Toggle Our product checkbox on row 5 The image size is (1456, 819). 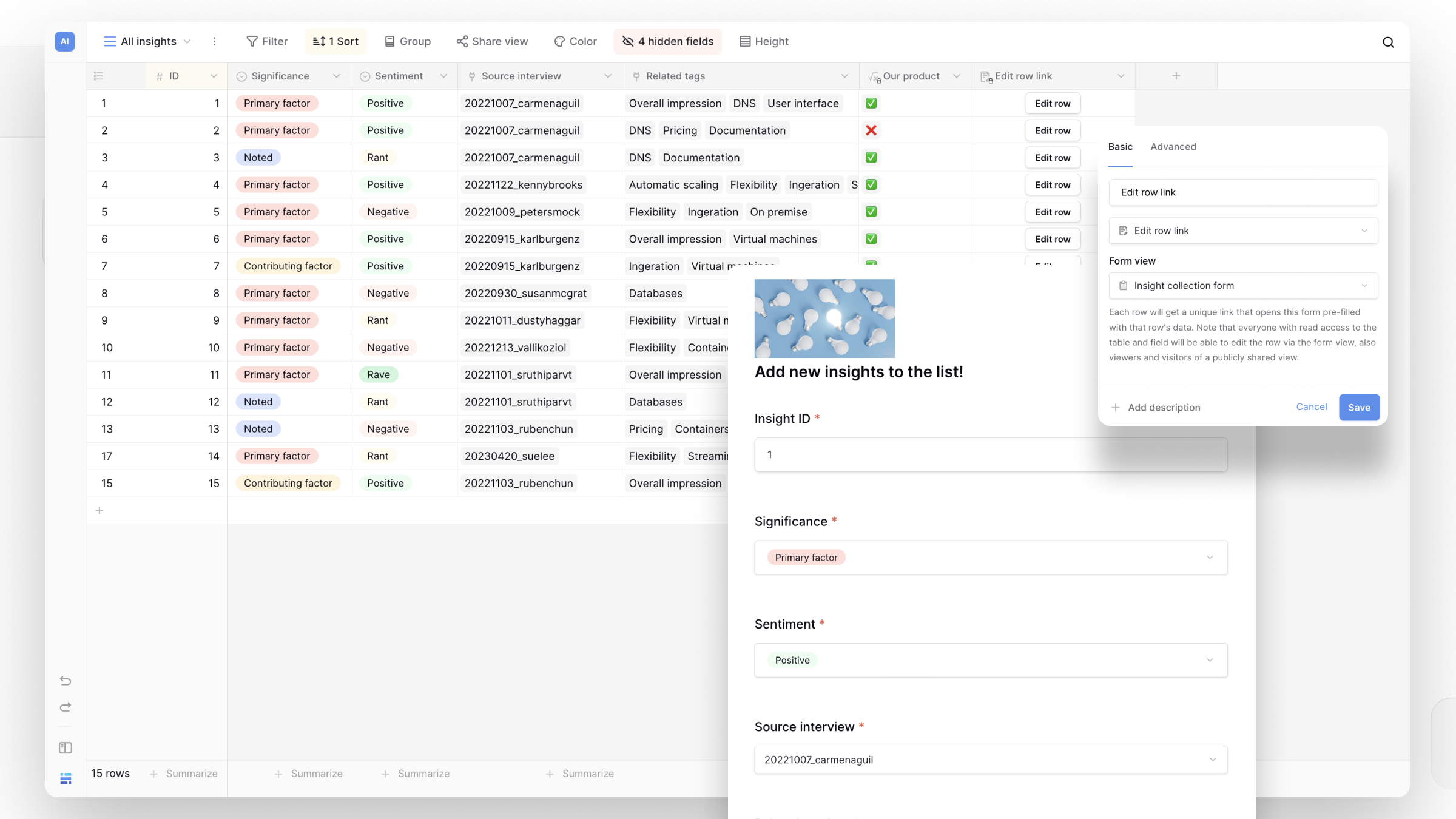tap(871, 211)
